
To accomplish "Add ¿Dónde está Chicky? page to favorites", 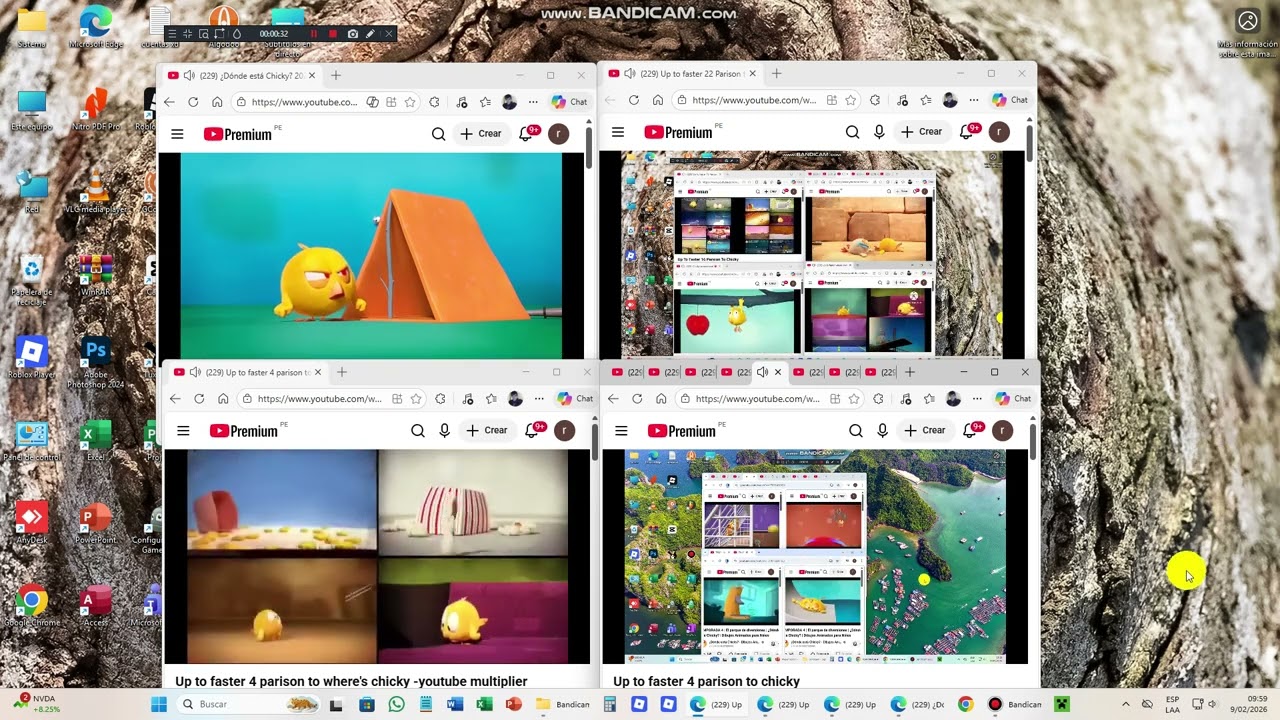I will pos(410,102).
